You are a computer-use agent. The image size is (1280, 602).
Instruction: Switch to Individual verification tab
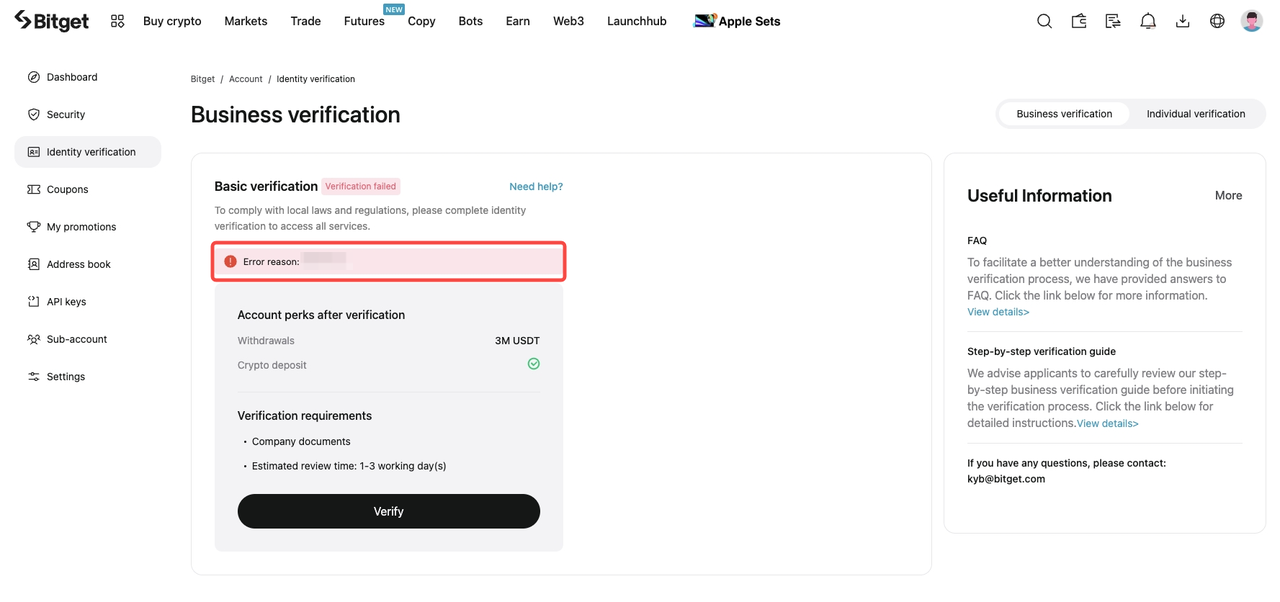pyautogui.click(x=1196, y=114)
